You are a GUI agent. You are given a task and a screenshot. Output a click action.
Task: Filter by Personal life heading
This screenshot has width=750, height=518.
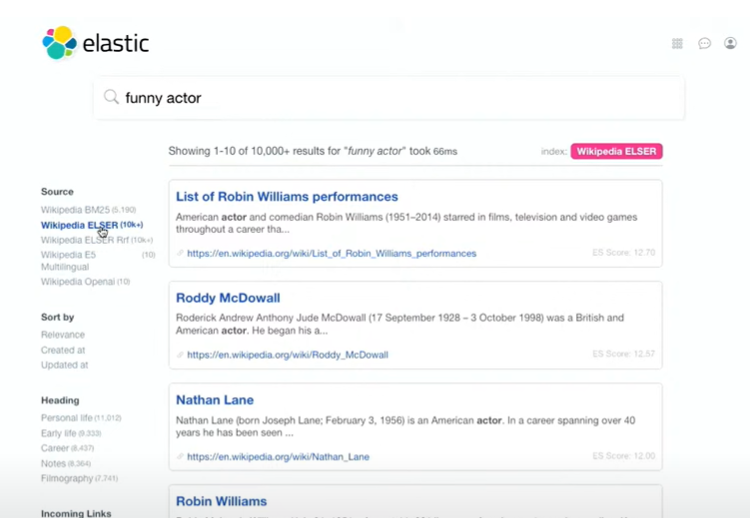pos(81,418)
